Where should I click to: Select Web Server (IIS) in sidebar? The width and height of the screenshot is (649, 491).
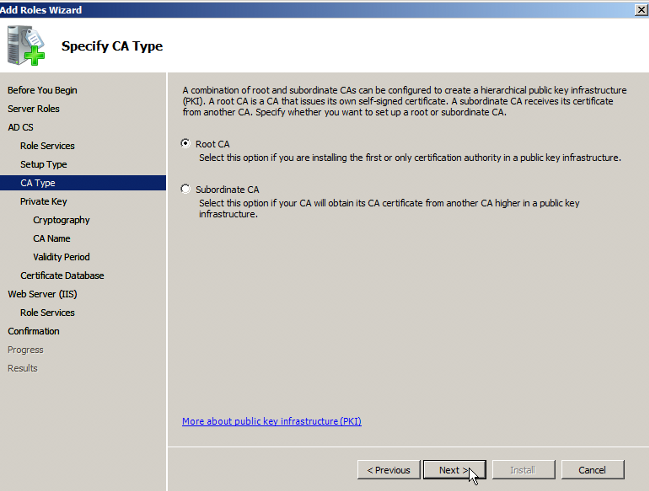42,294
